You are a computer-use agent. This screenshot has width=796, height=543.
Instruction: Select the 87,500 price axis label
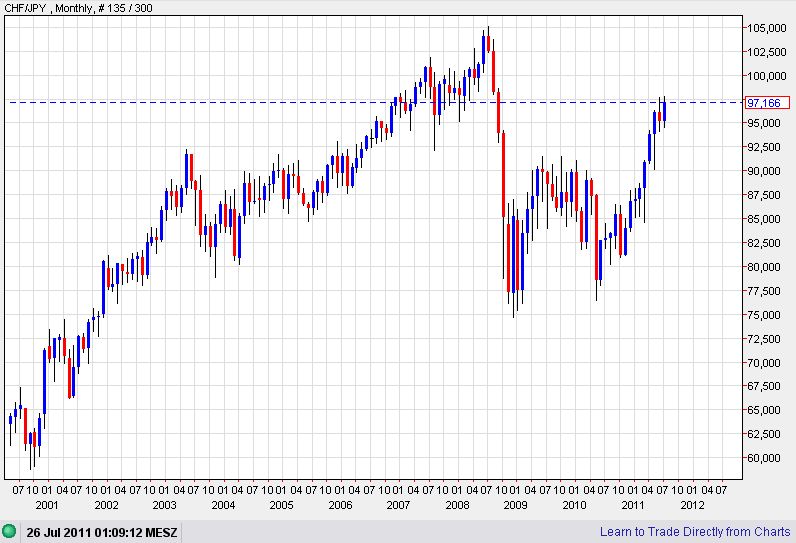(x=764, y=195)
